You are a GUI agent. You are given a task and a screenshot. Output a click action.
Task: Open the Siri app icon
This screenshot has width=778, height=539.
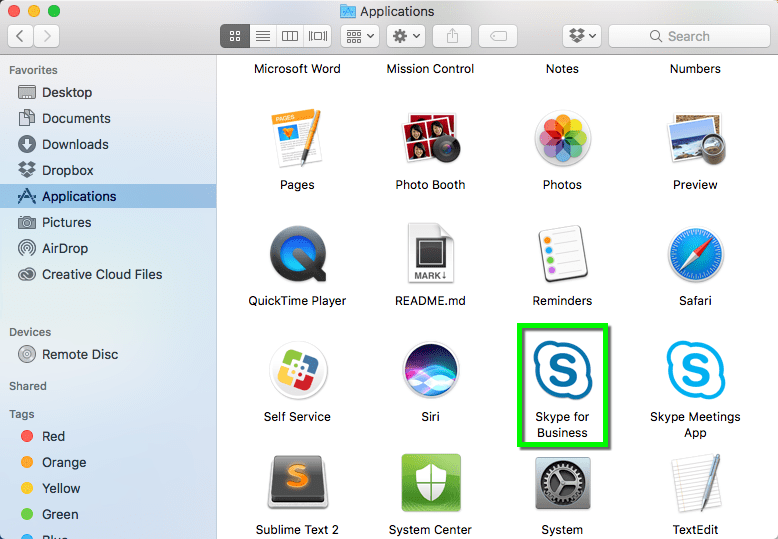[431, 370]
